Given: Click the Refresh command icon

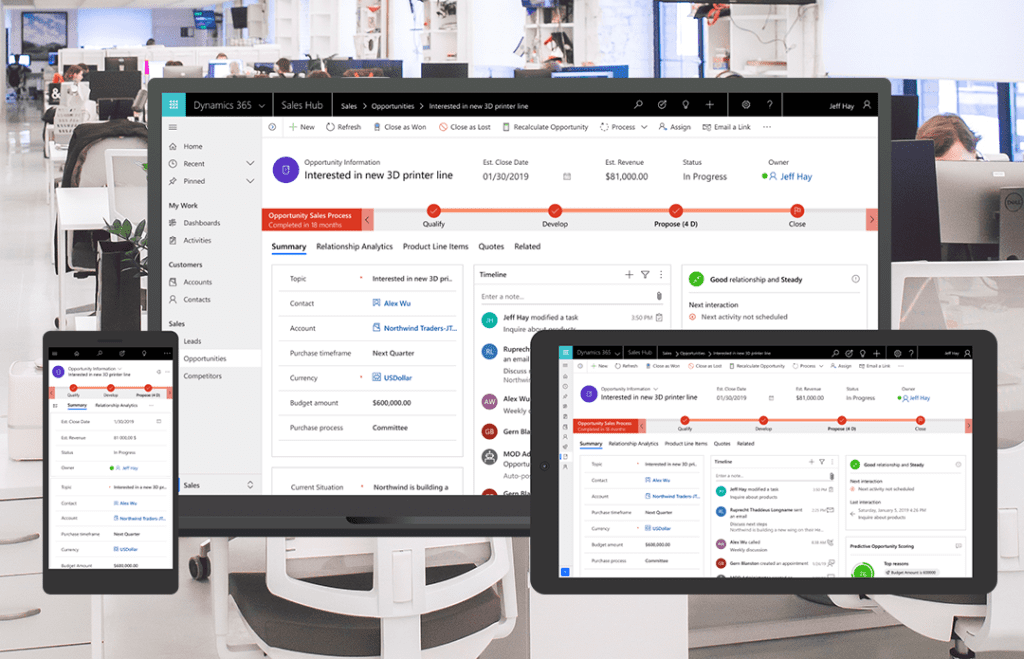Looking at the screenshot, I should [331, 127].
